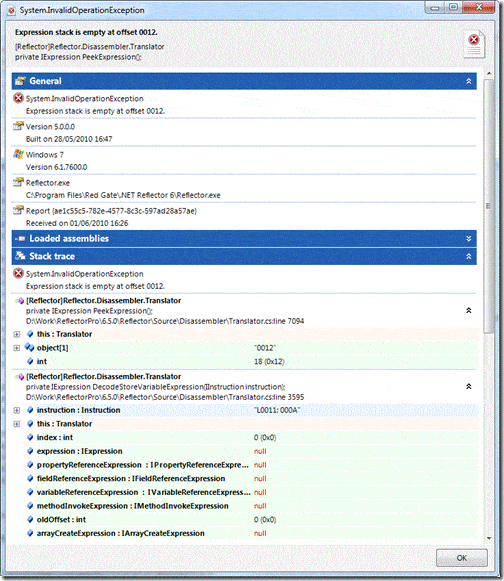Image resolution: width=504 pixels, height=581 pixels.
Task: Click the Stack trace header icon
Action: coord(20,256)
